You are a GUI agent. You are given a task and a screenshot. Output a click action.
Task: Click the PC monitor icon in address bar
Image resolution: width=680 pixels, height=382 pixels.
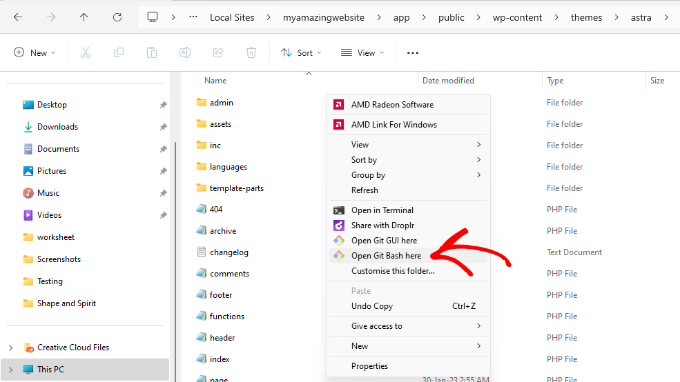tap(152, 17)
